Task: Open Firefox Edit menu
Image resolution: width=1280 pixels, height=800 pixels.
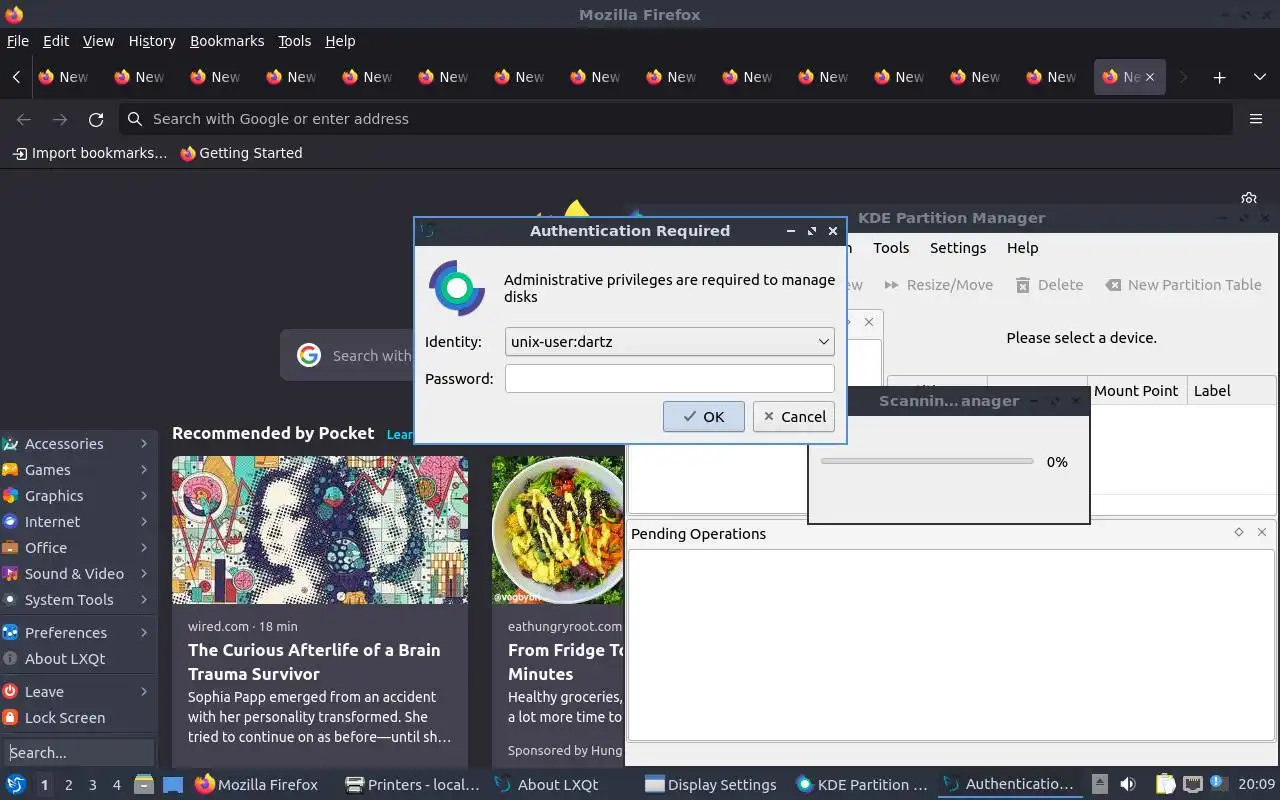Action: click(x=56, y=41)
